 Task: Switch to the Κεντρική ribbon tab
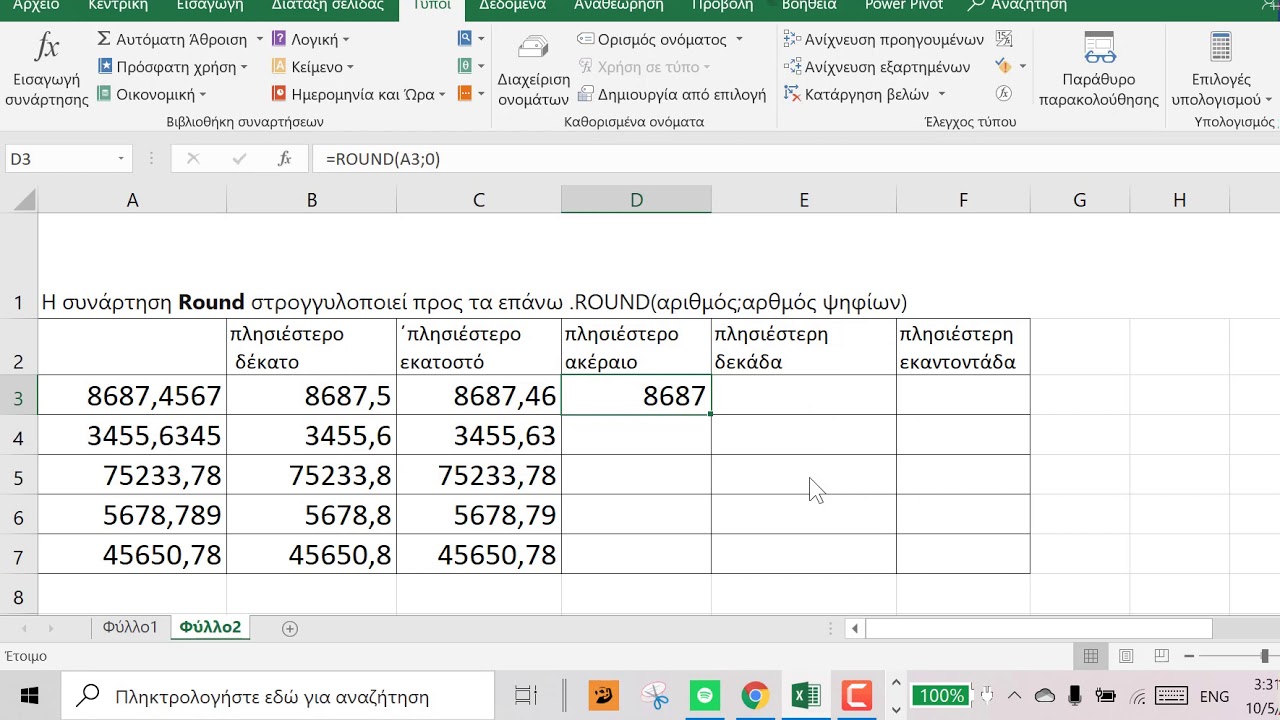pos(118,5)
